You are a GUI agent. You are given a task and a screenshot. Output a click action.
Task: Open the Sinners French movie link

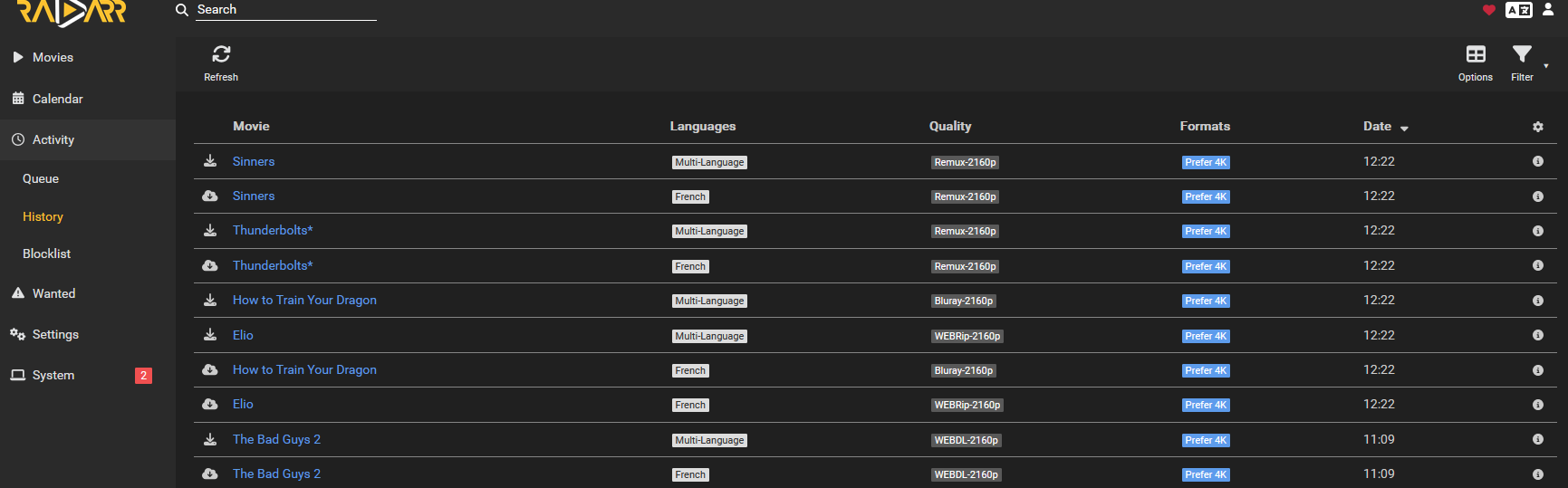(x=254, y=196)
